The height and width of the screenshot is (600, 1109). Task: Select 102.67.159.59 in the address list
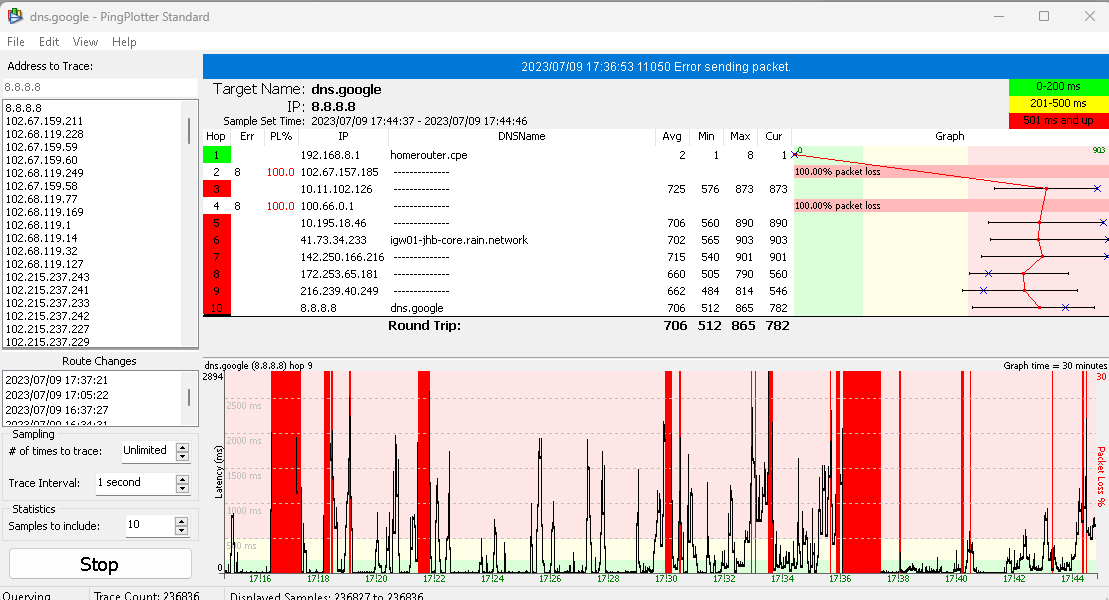pyautogui.click(x=41, y=147)
